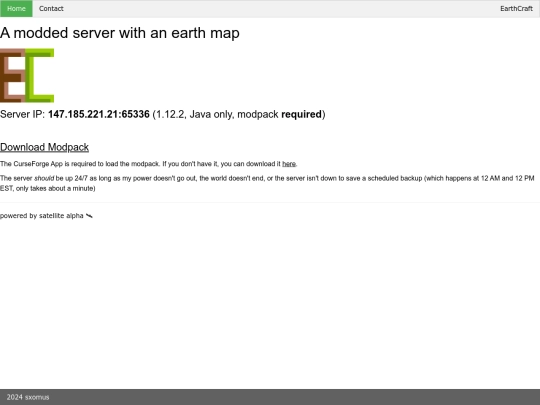
Task: Click the EarthCraft site name in navbar
Action: (516, 9)
